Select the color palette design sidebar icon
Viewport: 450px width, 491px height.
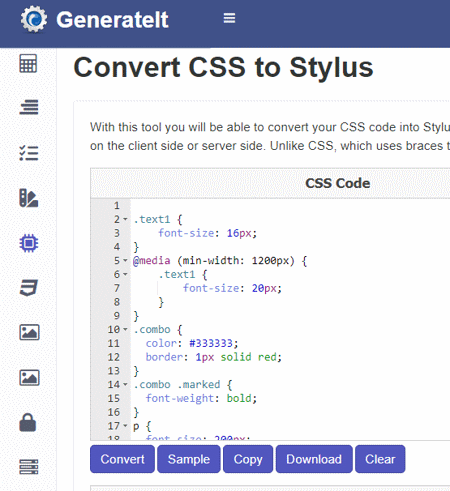coord(29,198)
